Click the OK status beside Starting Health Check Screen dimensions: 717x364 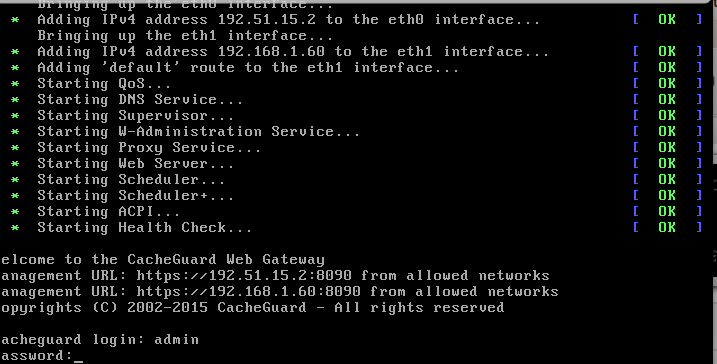667,228
